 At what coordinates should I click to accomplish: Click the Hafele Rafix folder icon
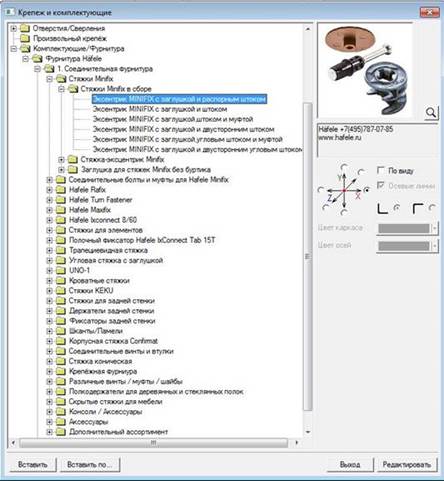pos(61,190)
